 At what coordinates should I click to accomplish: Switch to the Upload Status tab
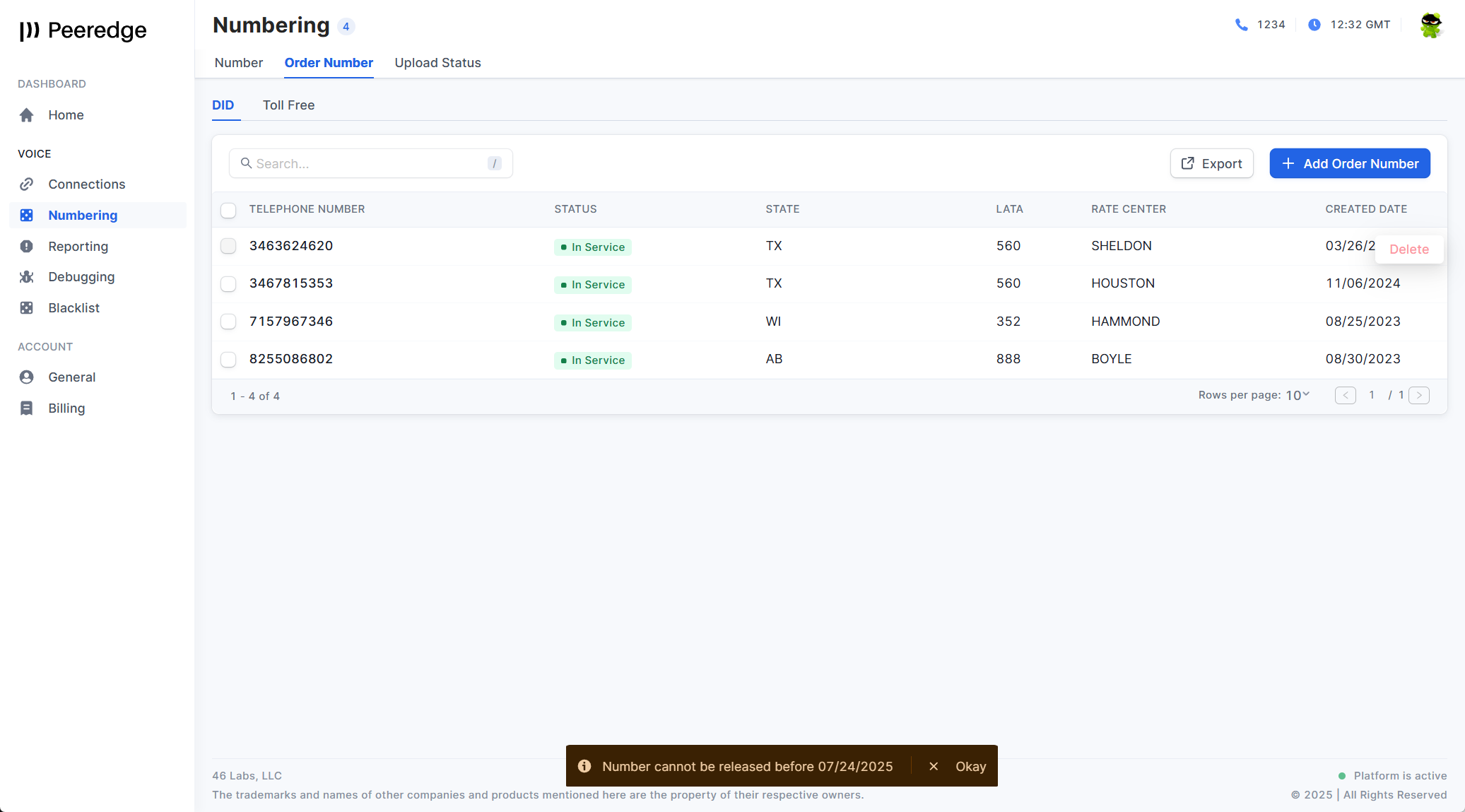tap(437, 63)
